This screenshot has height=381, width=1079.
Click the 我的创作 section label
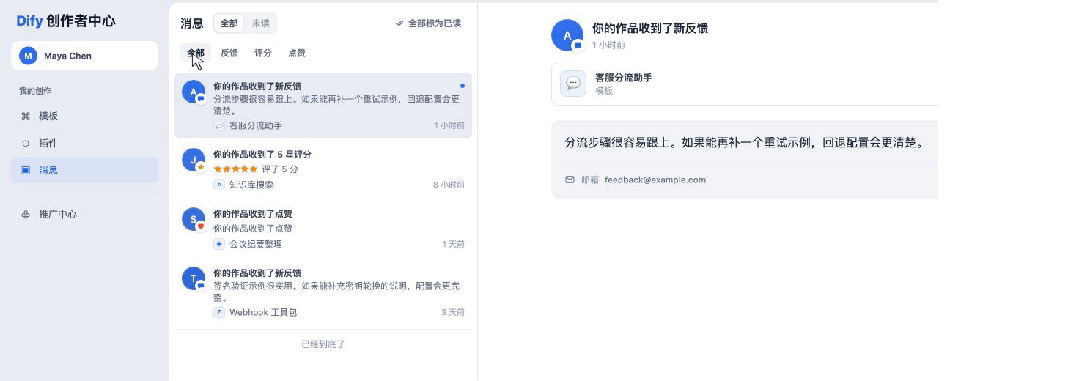[x=35, y=91]
